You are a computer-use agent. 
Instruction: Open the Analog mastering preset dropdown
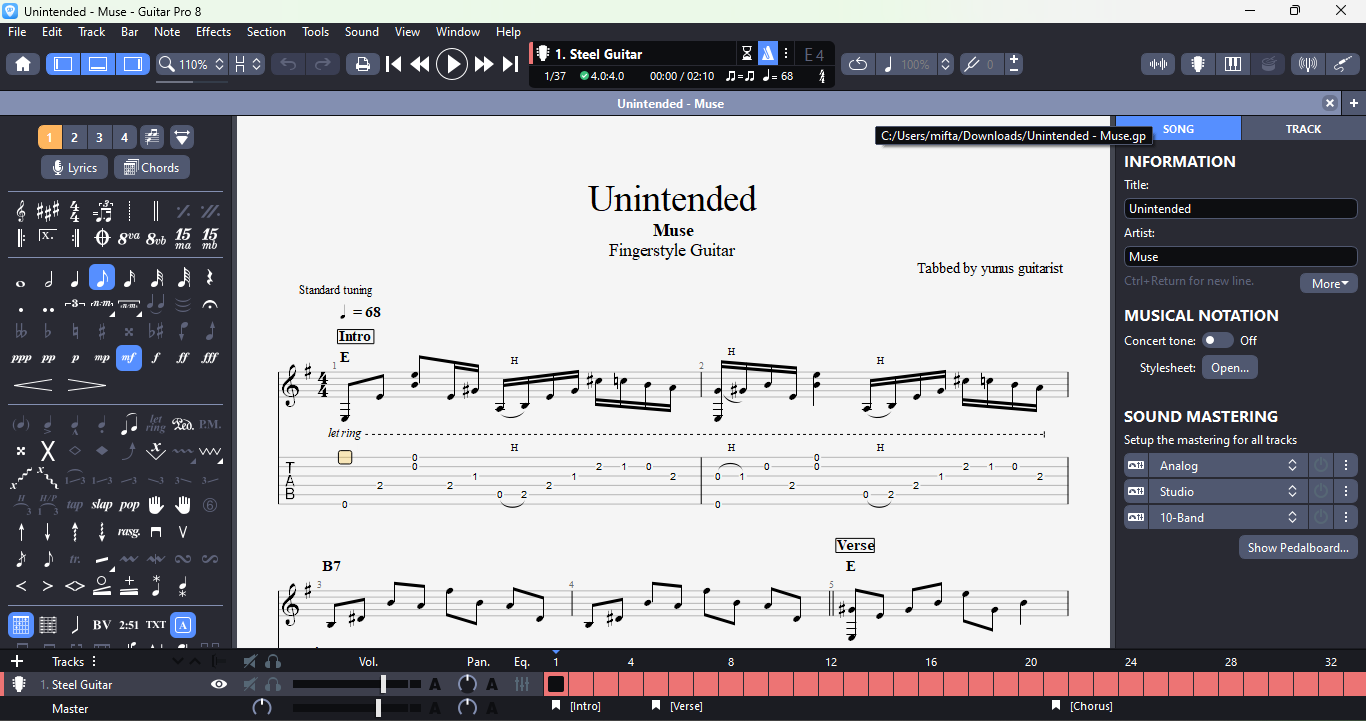click(x=1227, y=466)
